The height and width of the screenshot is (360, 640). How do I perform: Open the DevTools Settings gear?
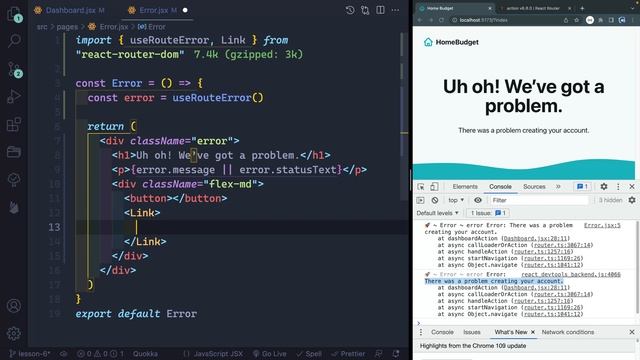point(604,187)
